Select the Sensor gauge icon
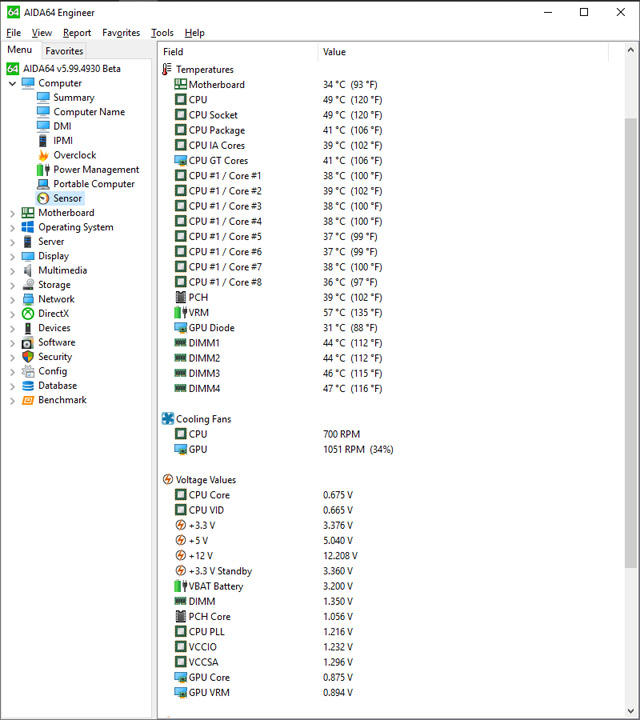The image size is (640, 720). coord(43,198)
